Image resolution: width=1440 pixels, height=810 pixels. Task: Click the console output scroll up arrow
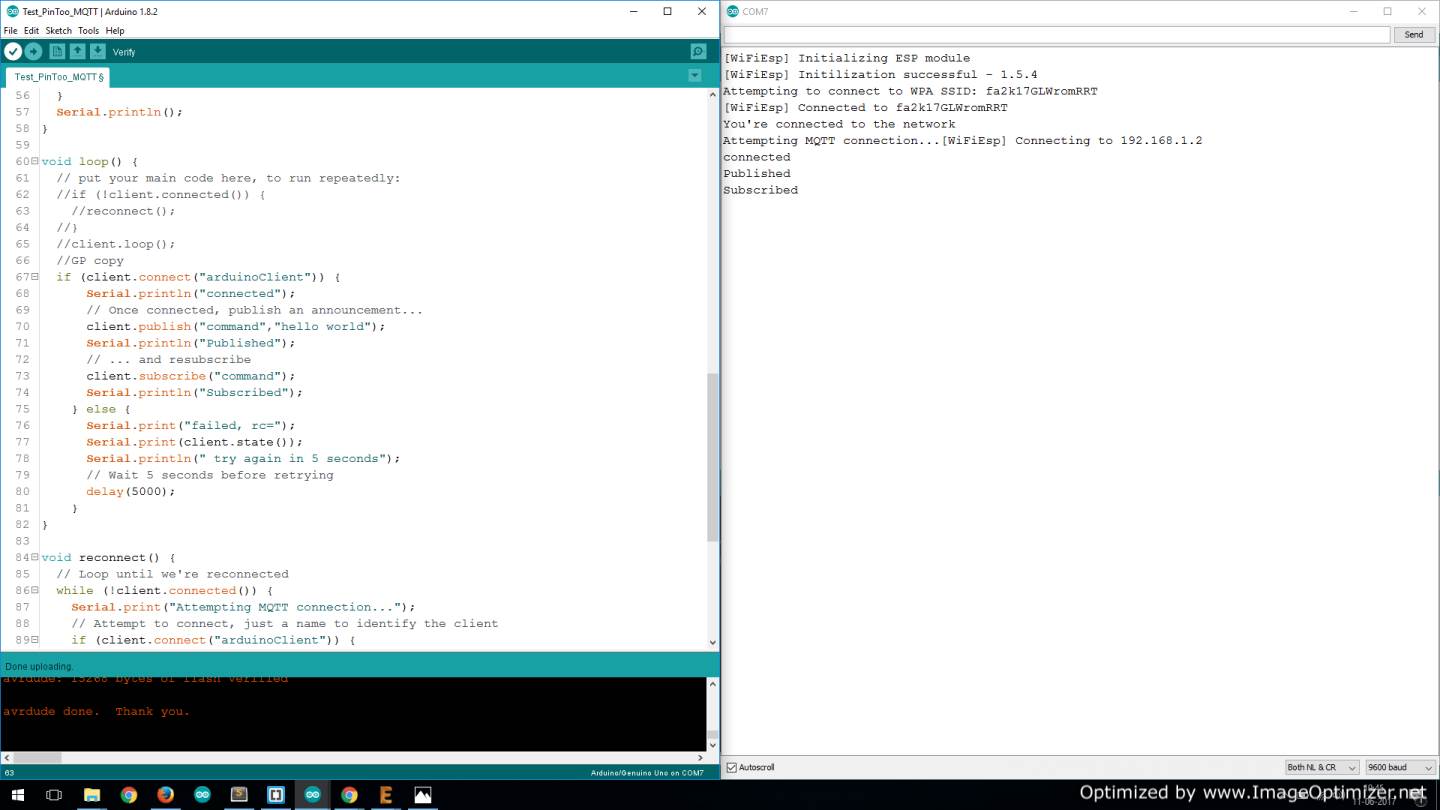(x=713, y=684)
